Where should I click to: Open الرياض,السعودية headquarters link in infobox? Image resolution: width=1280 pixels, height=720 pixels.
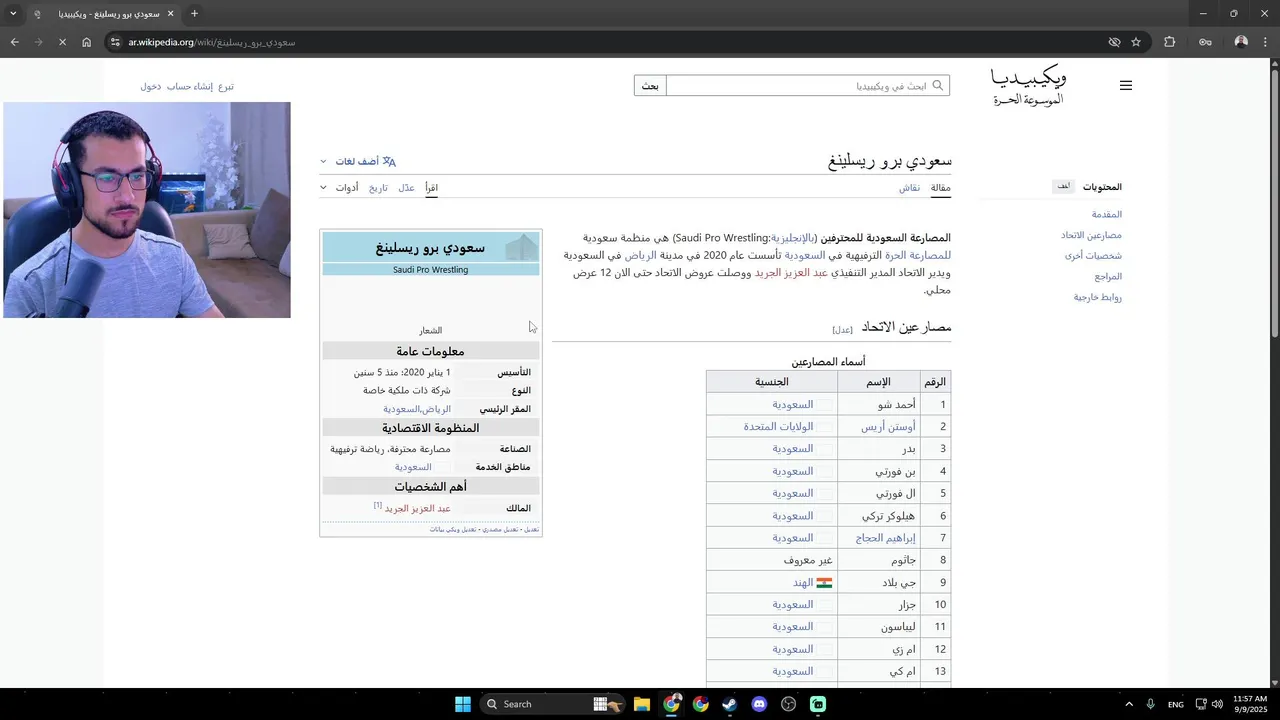(417, 409)
